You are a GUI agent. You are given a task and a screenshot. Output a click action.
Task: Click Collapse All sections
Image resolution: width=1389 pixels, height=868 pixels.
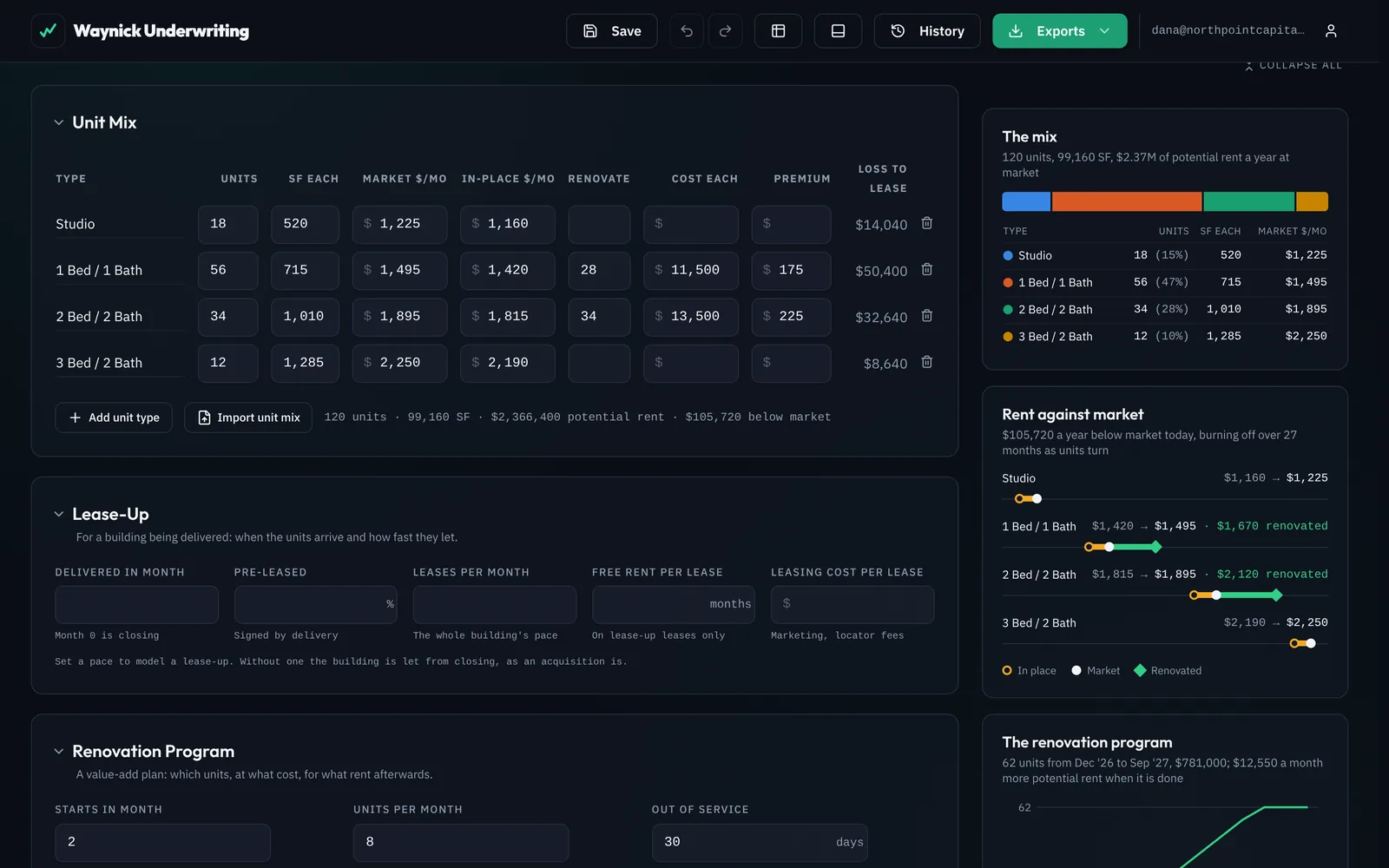[x=1294, y=65]
